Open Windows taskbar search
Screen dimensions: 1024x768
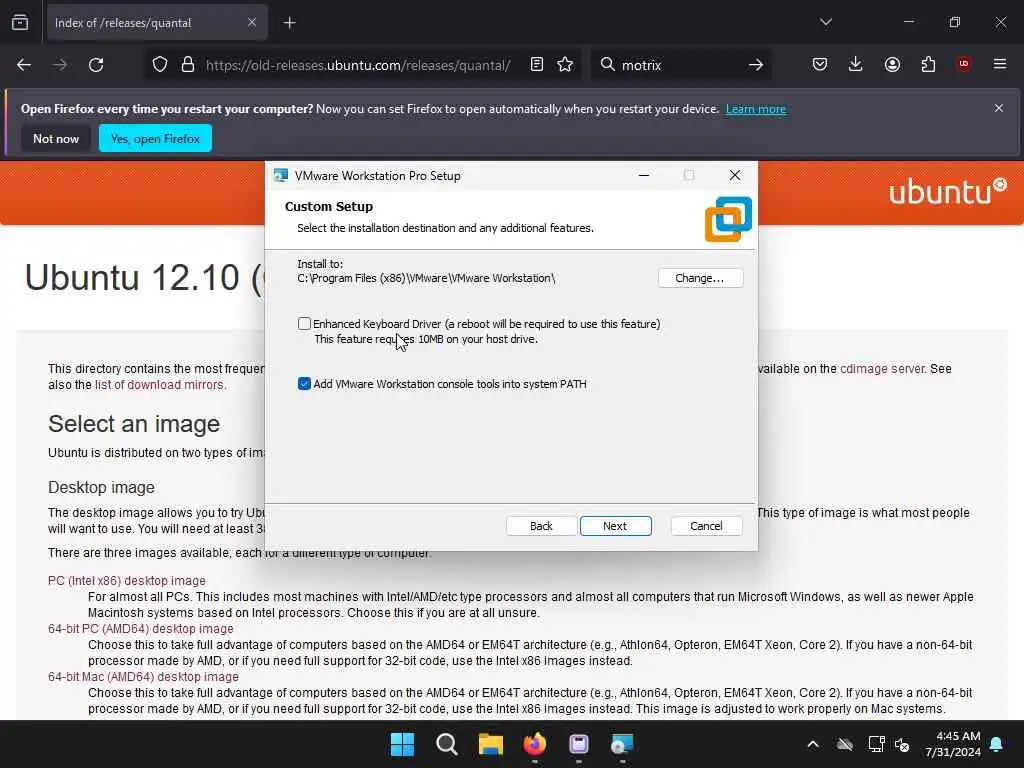(447, 744)
